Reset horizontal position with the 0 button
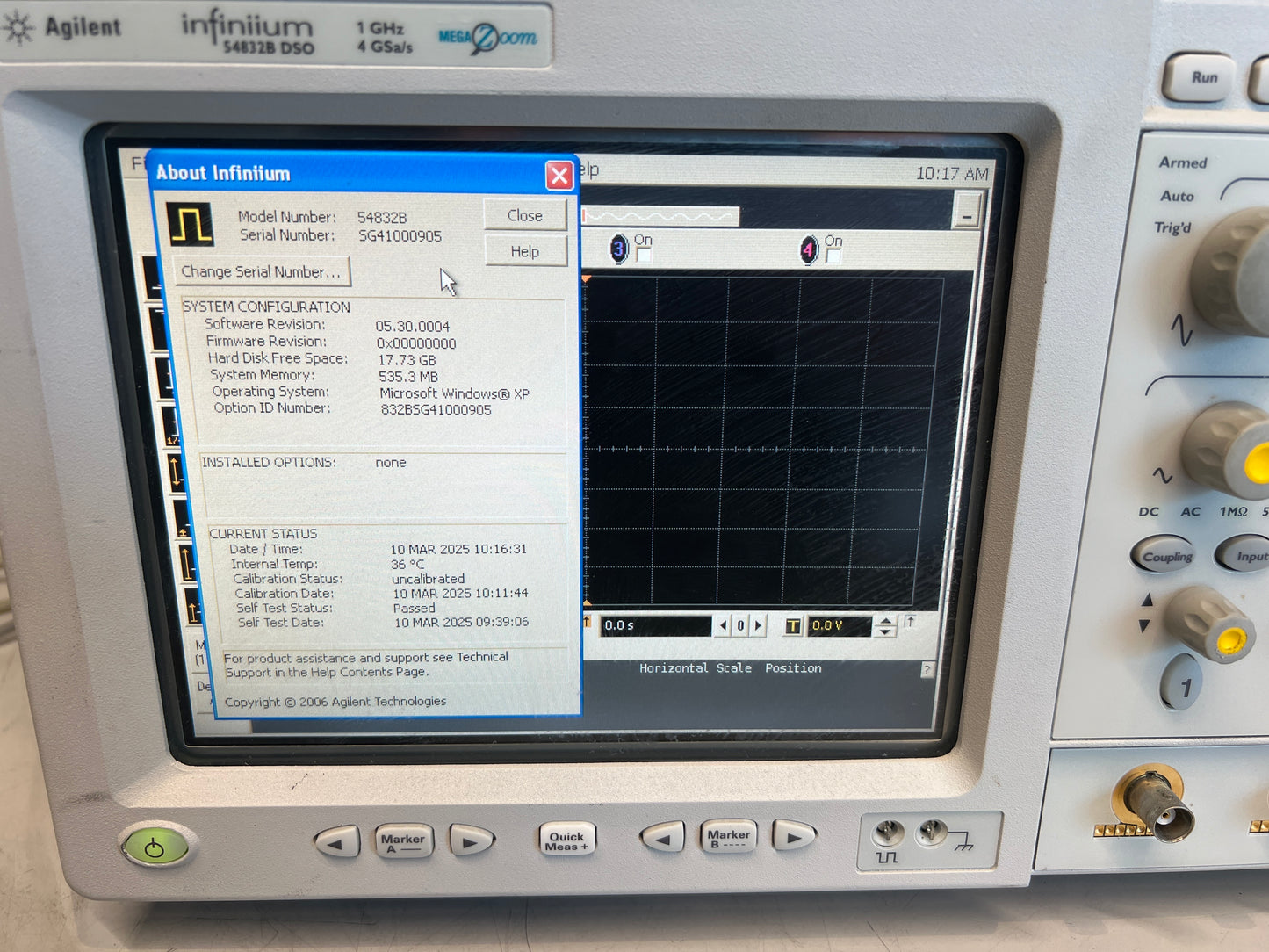 pos(740,626)
